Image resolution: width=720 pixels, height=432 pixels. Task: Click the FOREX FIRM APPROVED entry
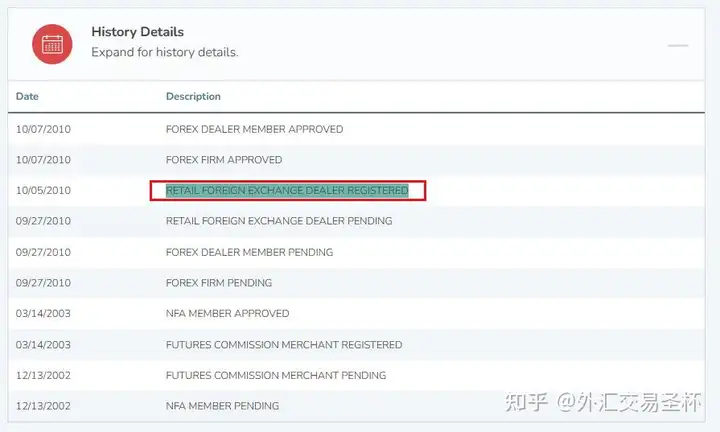[x=224, y=160]
